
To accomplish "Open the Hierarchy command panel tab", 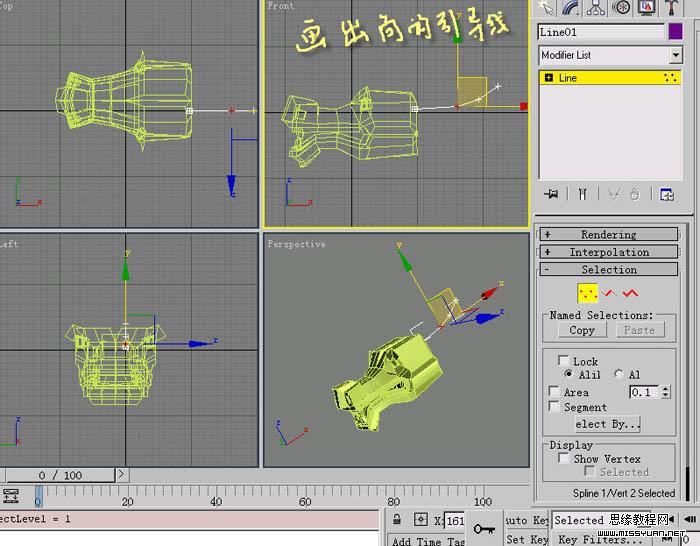I will coord(596,8).
